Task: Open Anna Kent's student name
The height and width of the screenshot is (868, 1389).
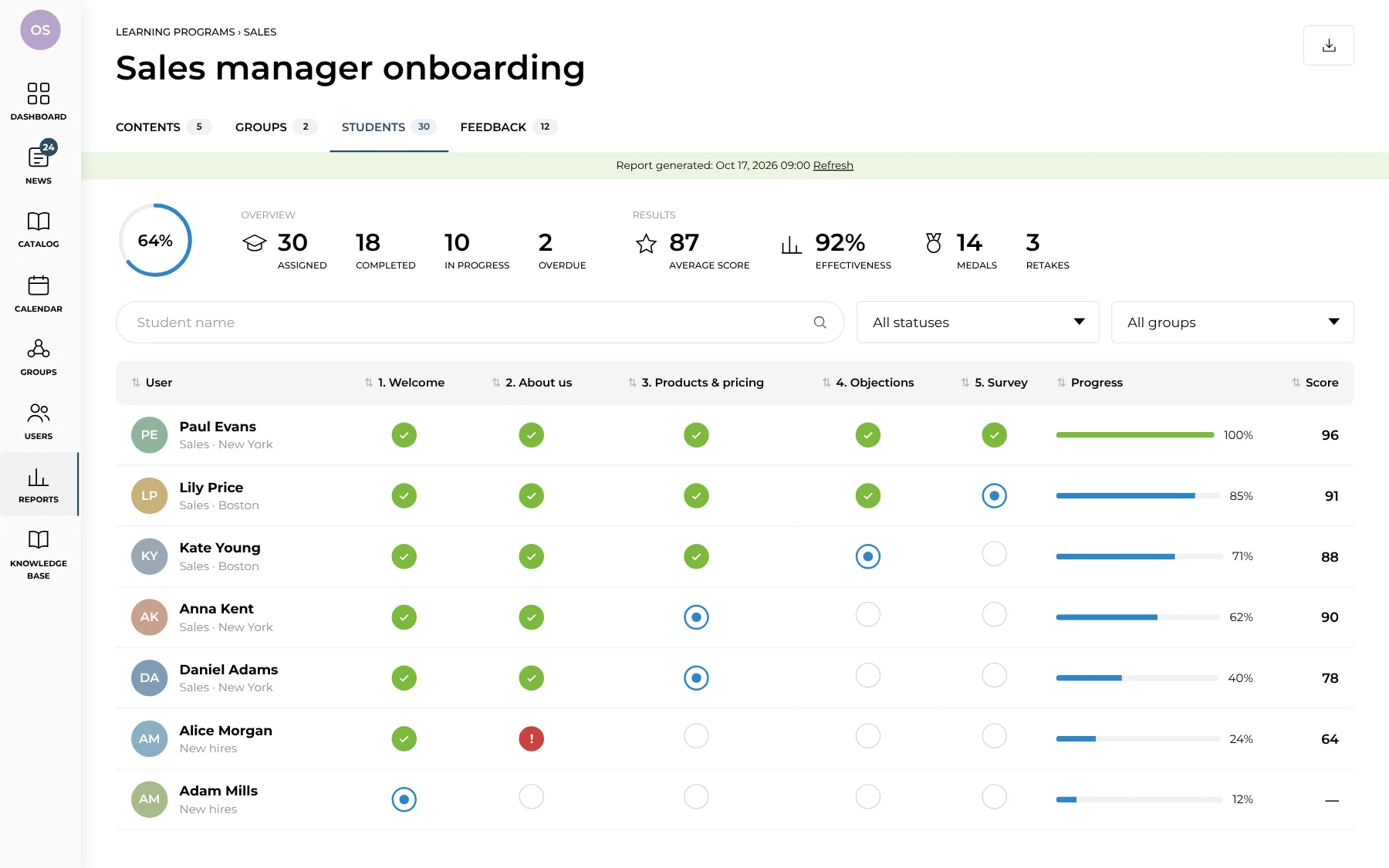Action: (216, 609)
